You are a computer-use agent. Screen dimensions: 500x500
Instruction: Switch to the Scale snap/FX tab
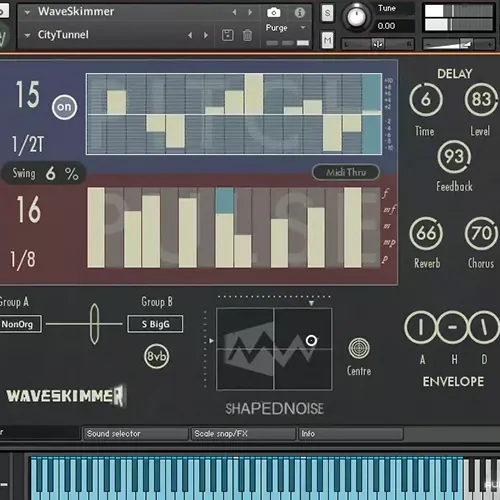(x=243, y=434)
